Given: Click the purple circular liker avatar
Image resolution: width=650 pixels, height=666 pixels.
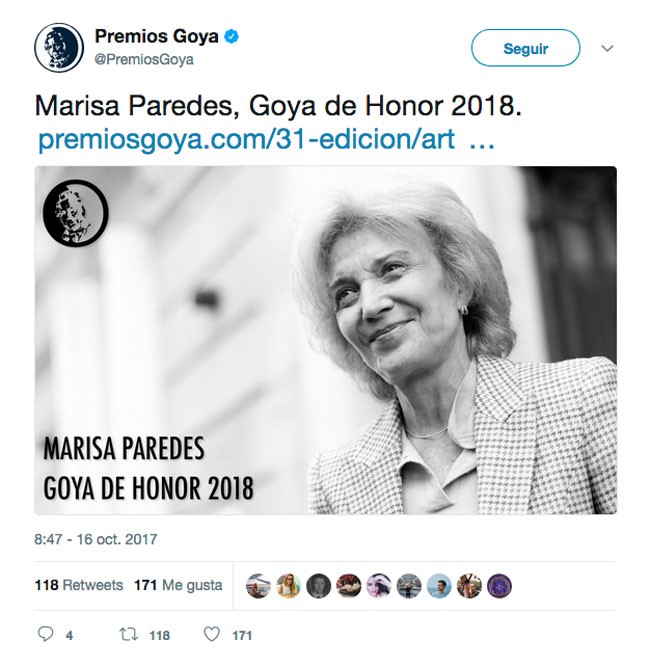Looking at the screenshot, I should (x=499, y=586).
